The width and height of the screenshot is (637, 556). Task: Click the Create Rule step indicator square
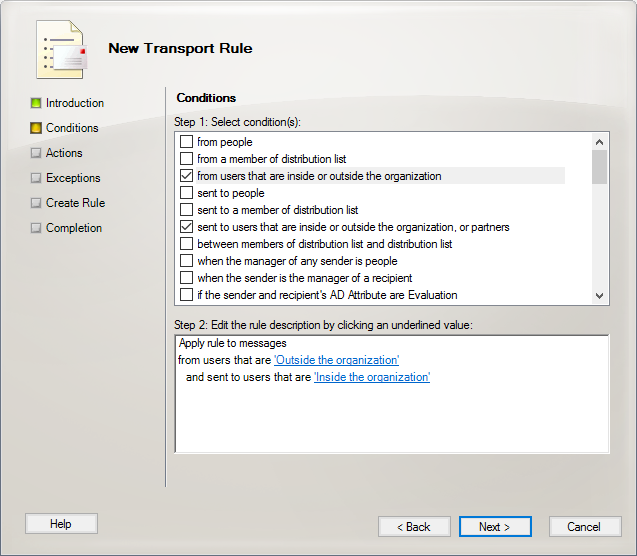point(36,203)
